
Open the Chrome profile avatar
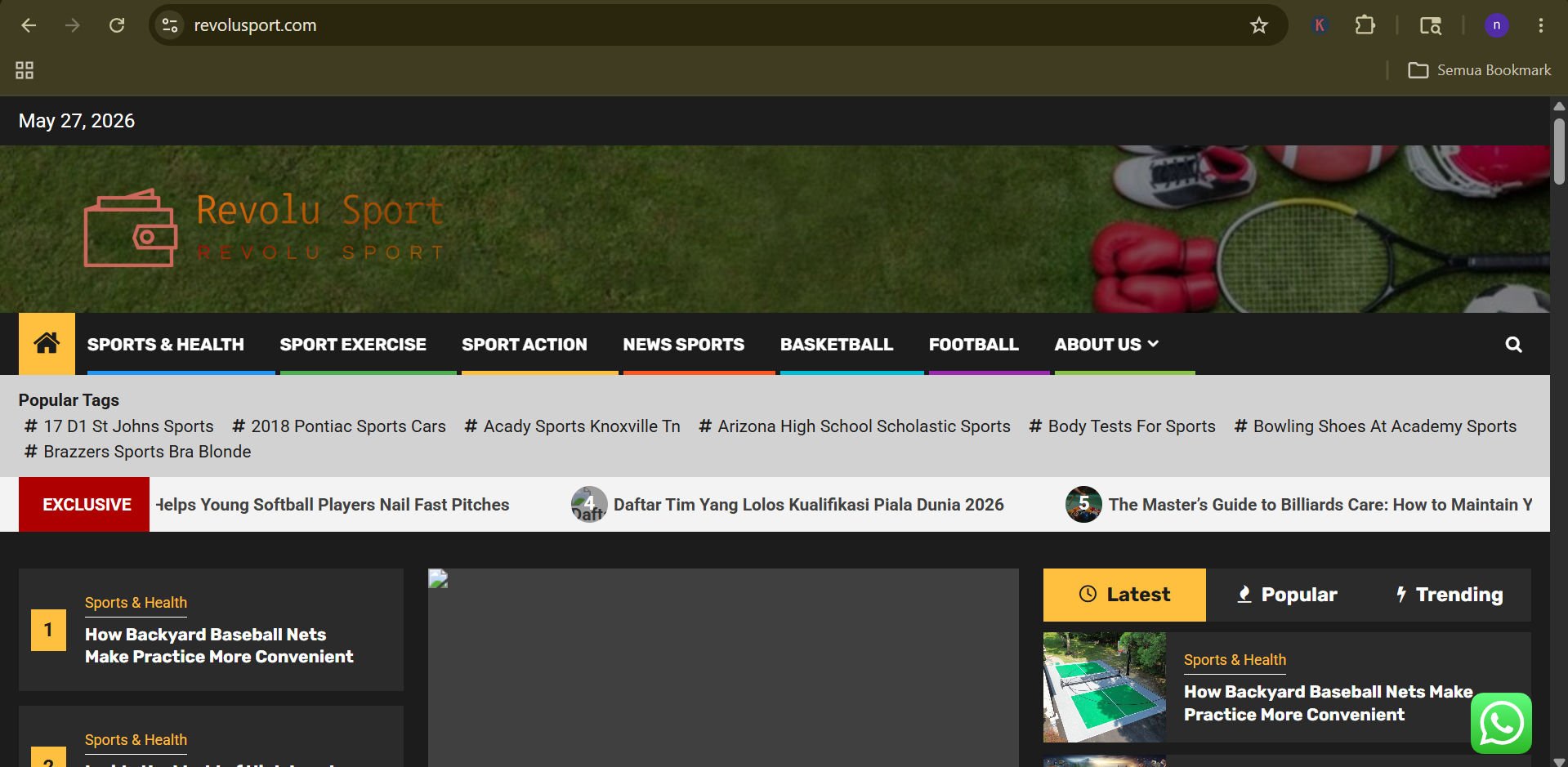click(1496, 25)
